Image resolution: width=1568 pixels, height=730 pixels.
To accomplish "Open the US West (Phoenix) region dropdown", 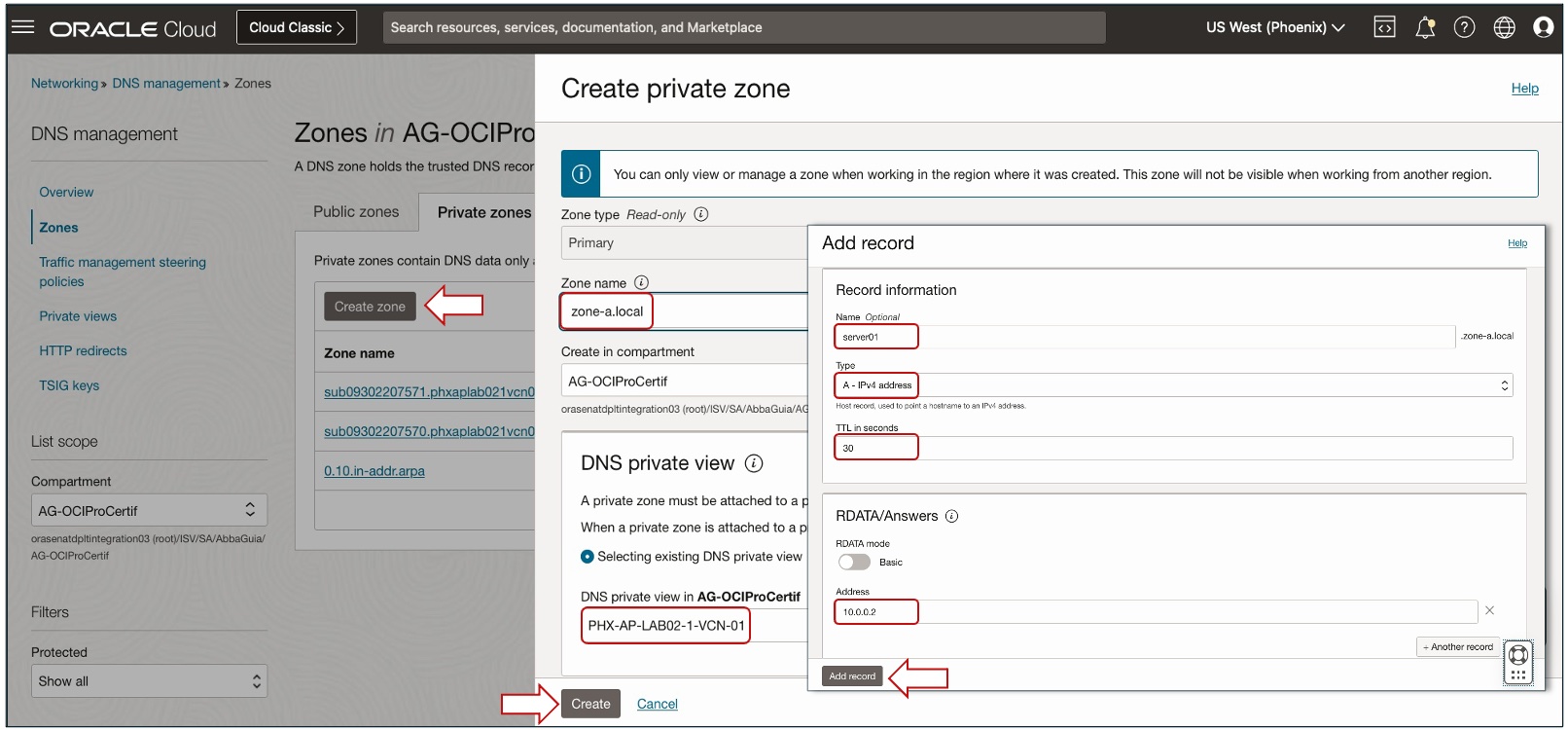I will pos(1275,27).
